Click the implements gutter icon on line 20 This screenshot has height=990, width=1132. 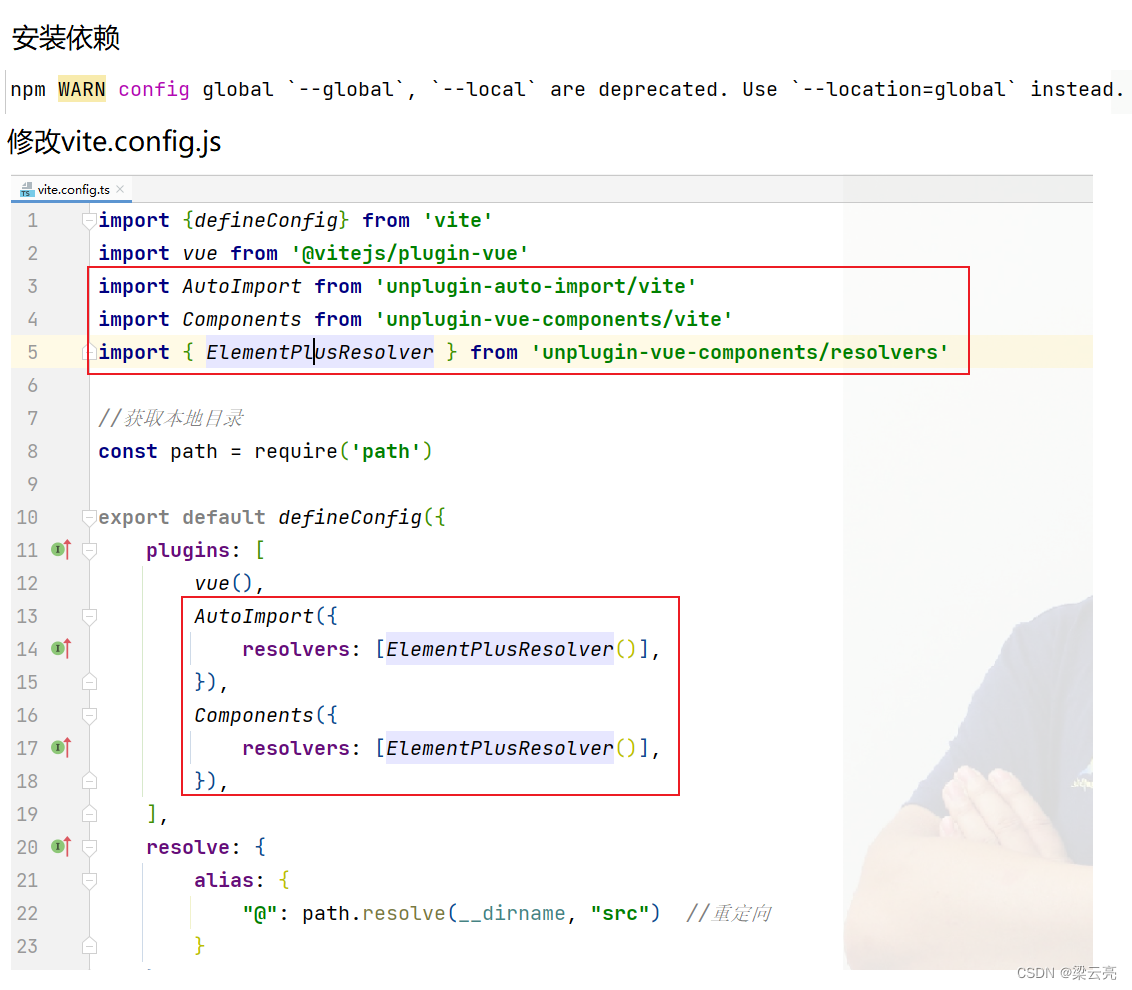pyautogui.click(x=61, y=846)
